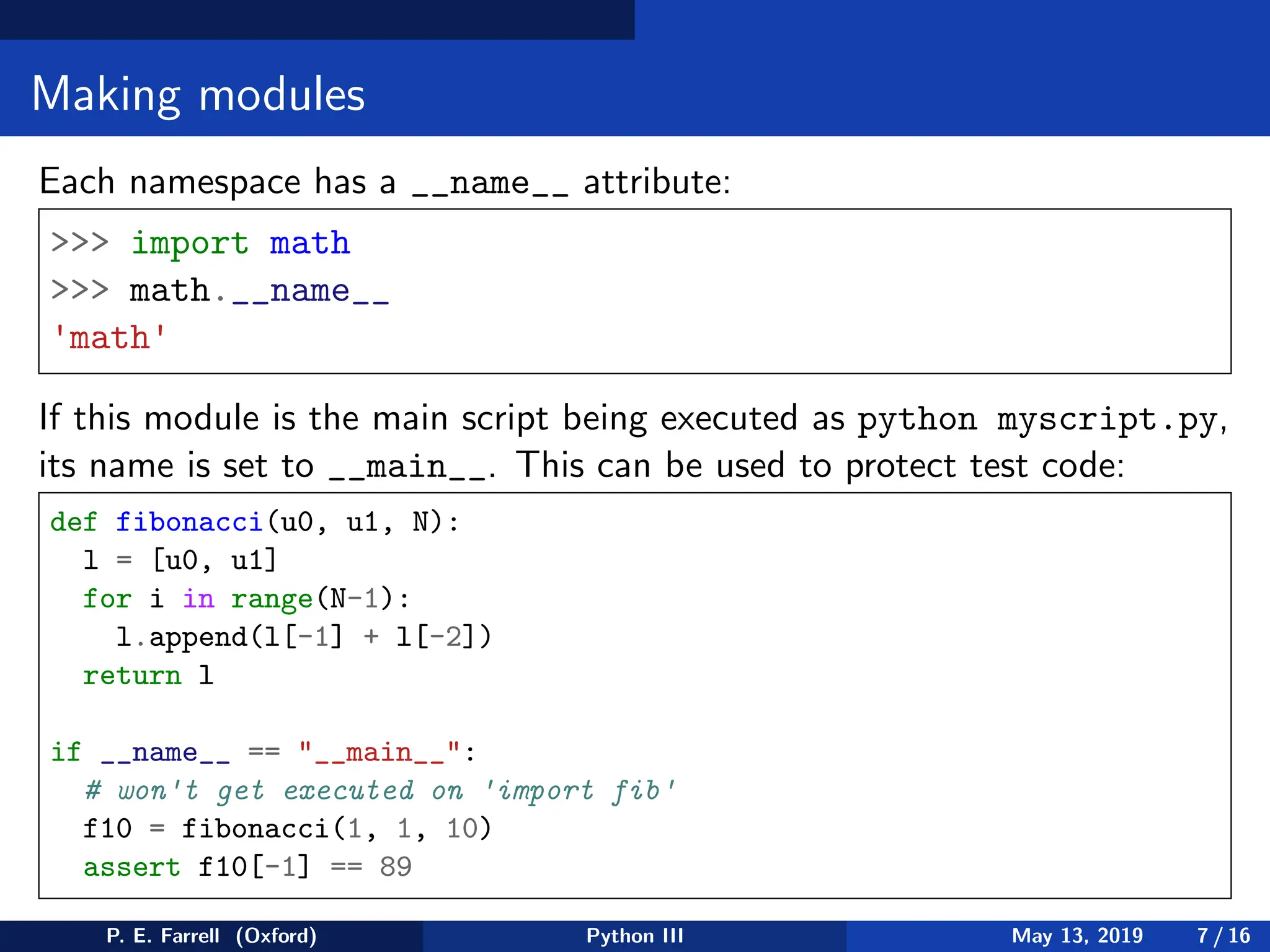Click the '7 / 16' page number
1270x952 pixels.
1223,936
